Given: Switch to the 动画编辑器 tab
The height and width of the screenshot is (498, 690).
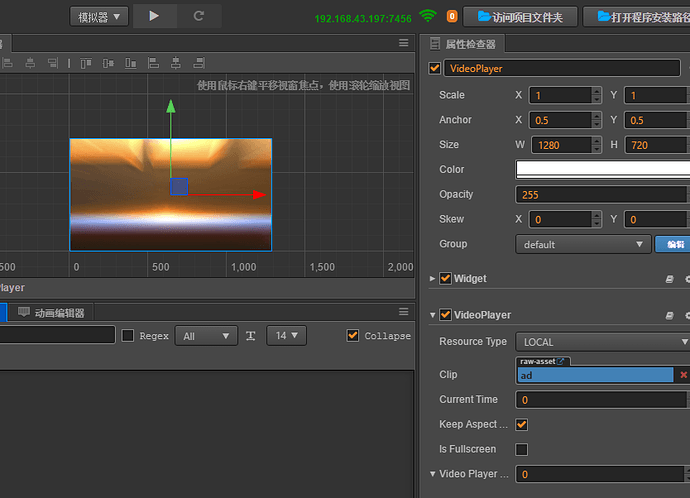Looking at the screenshot, I should coord(61,313).
